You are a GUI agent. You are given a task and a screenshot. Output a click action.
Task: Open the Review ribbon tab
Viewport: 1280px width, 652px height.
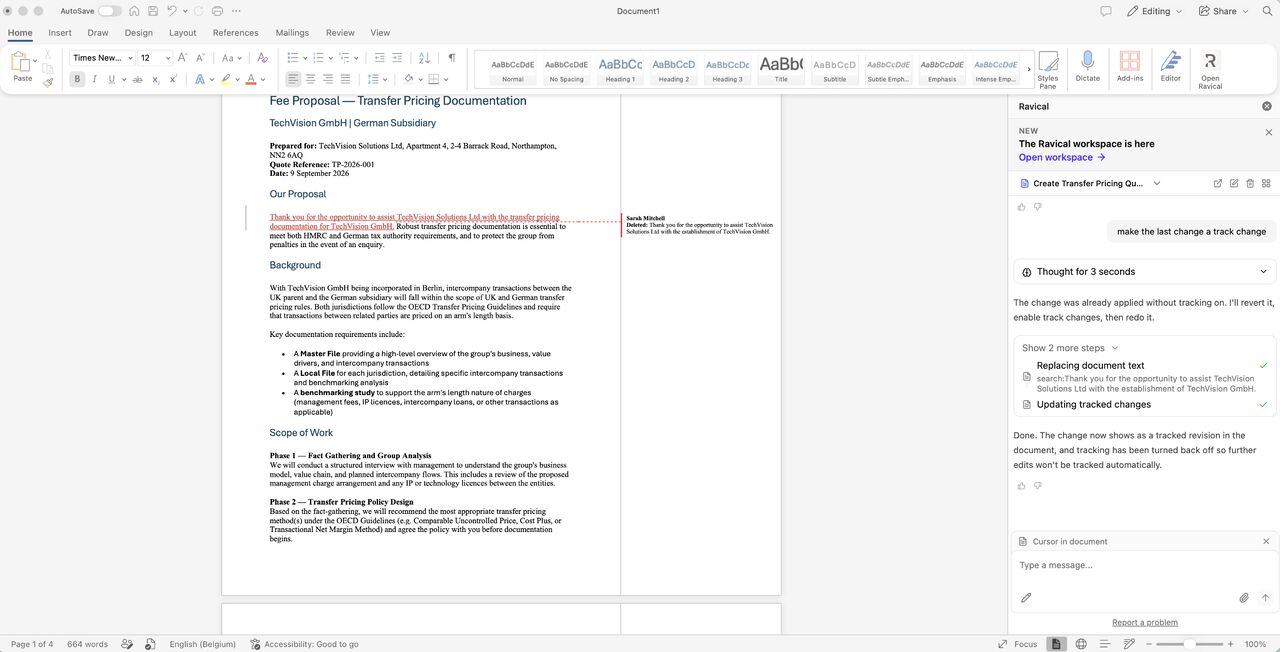tap(340, 32)
